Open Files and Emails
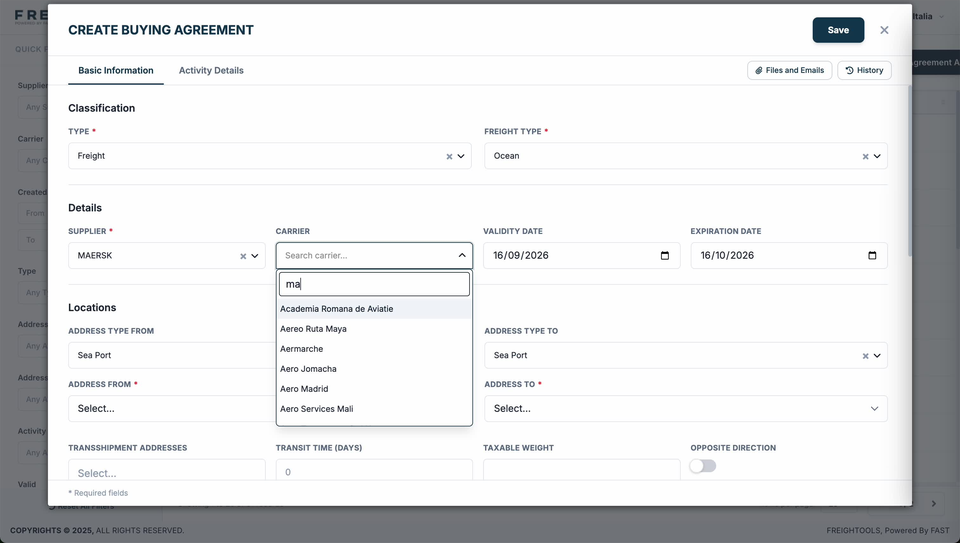The height and width of the screenshot is (543, 960). [x=789, y=70]
